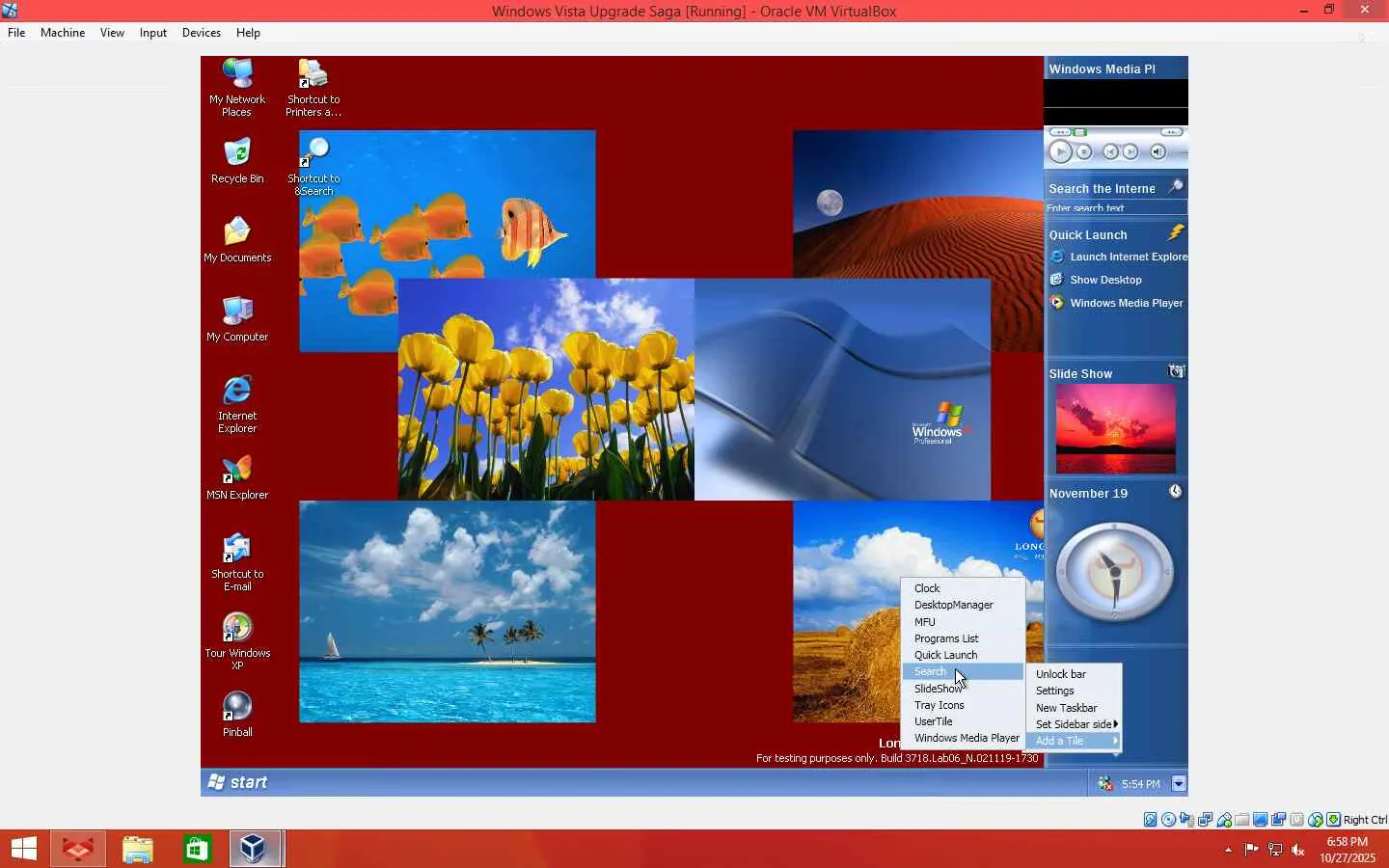Stop playback in the sidebar media player
Viewport: 1389px width, 868px height.
1084,151
